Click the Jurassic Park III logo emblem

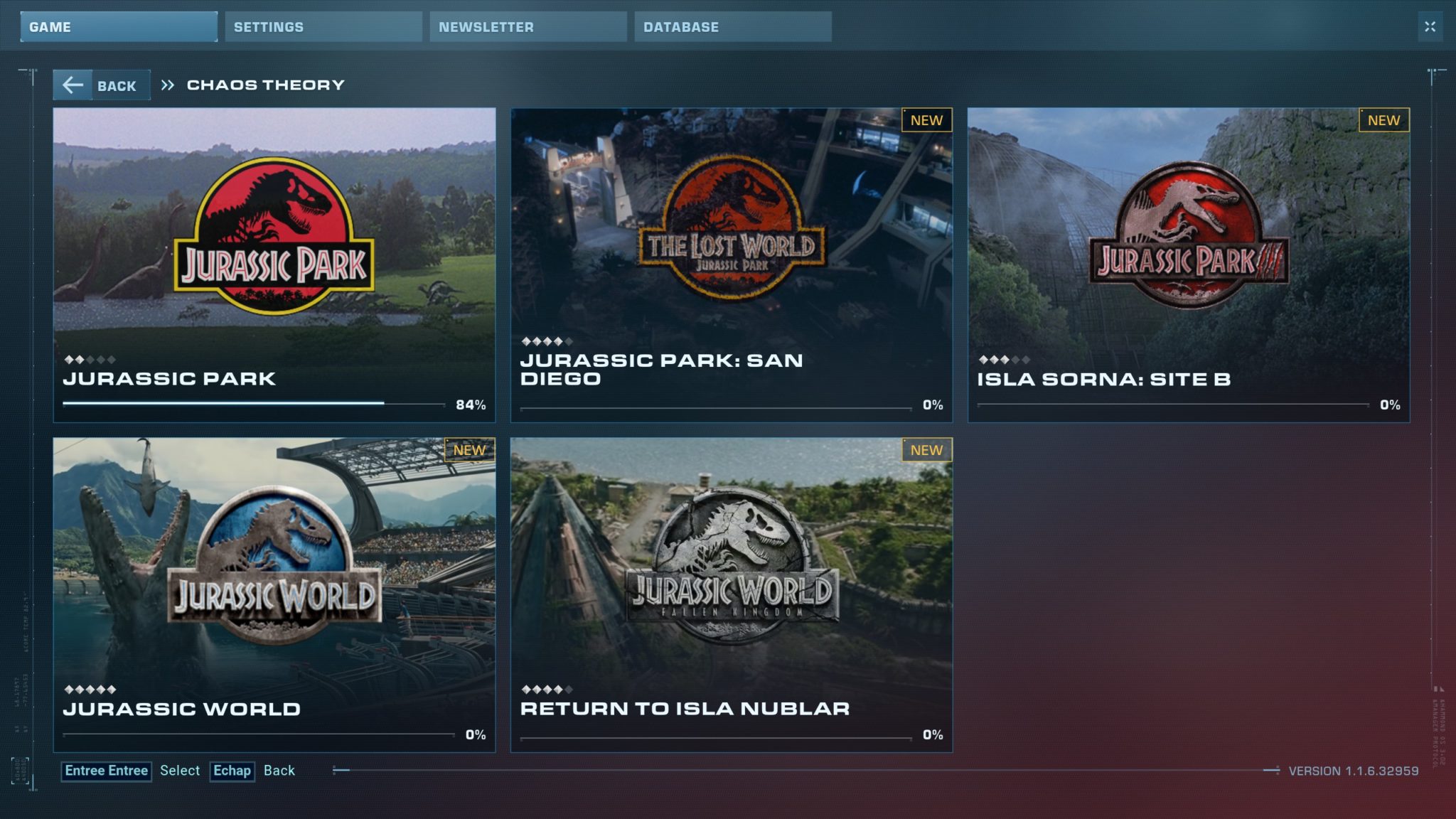coord(1189,236)
